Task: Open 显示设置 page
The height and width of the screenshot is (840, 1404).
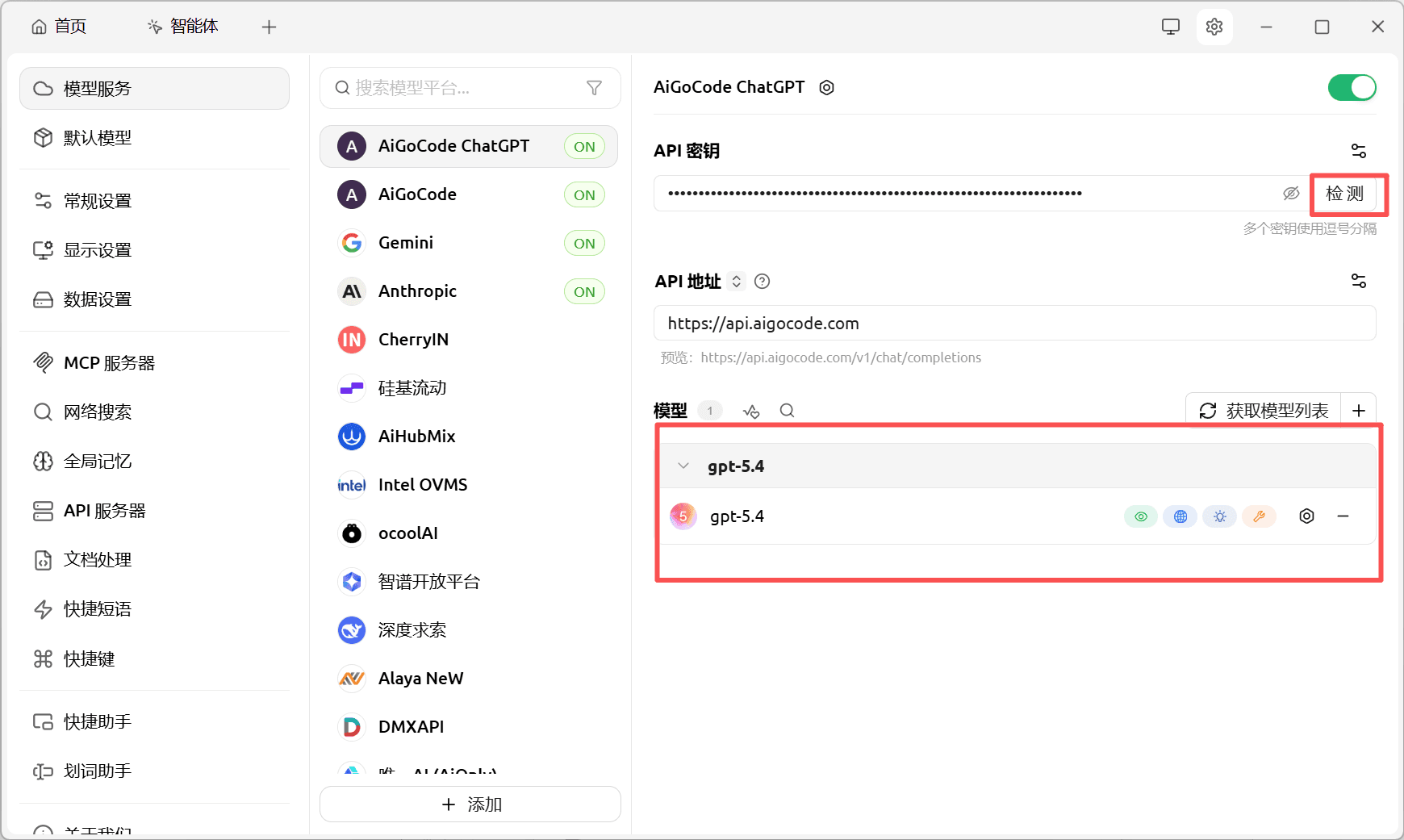Action: (x=154, y=250)
